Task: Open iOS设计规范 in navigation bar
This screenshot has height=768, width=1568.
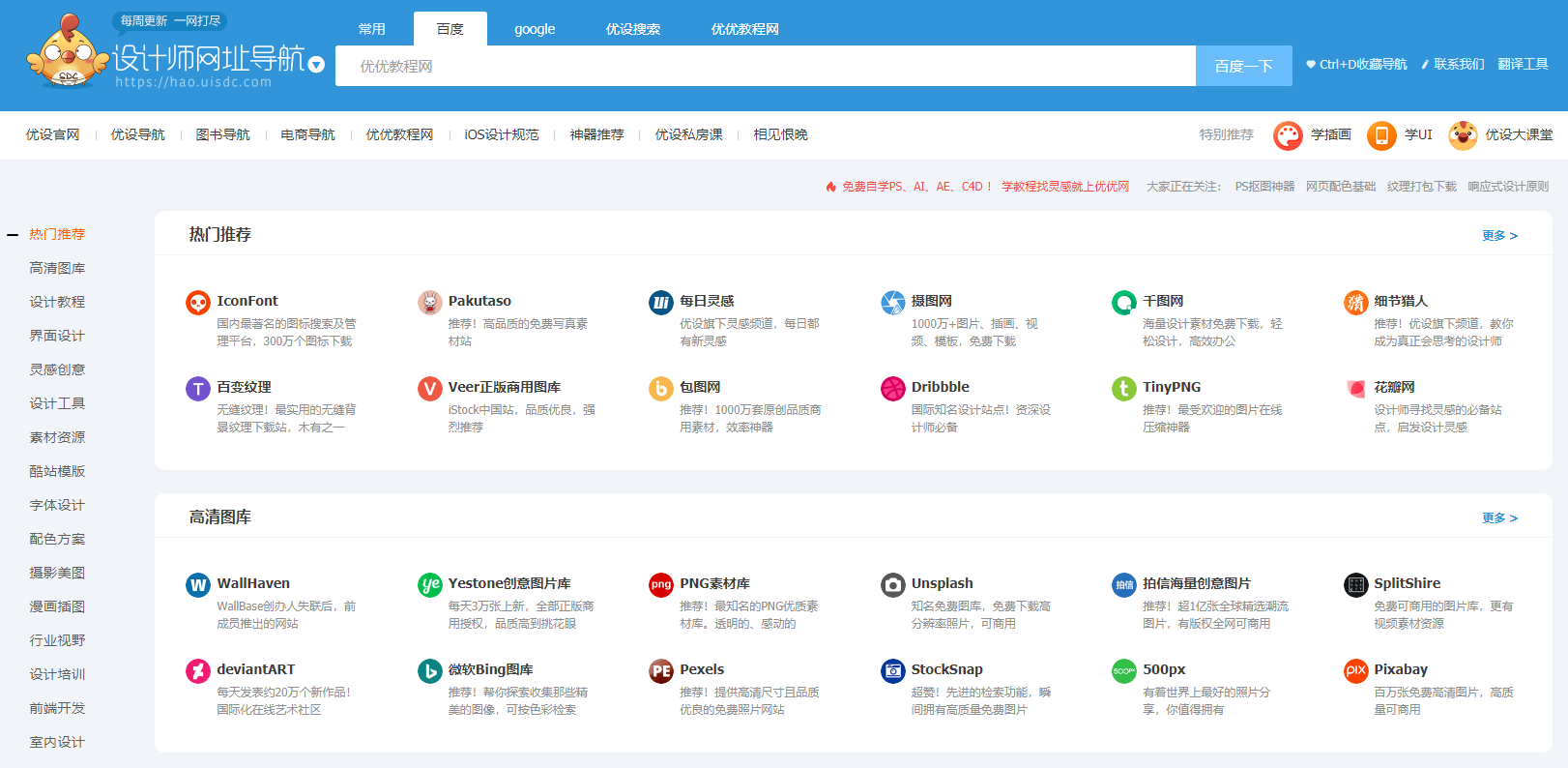Action: [x=501, y=134]
